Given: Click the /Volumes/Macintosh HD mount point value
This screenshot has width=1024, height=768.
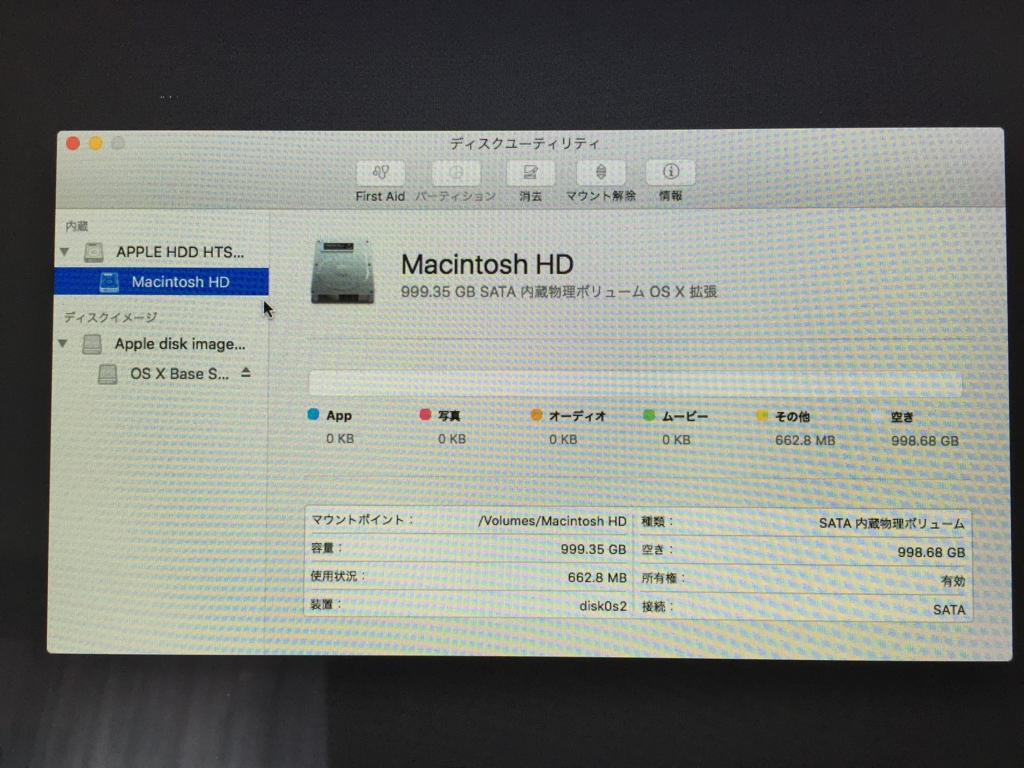Looking at the screenshot, I should [x=552, y=521].
